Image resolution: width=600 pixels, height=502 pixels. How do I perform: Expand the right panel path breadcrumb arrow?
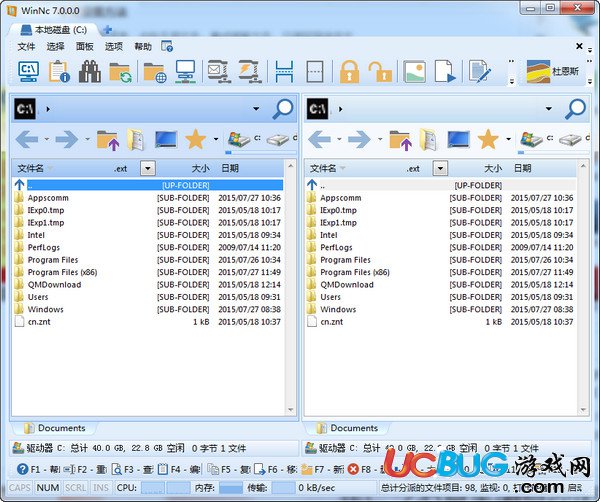click(x=340, y=109)
